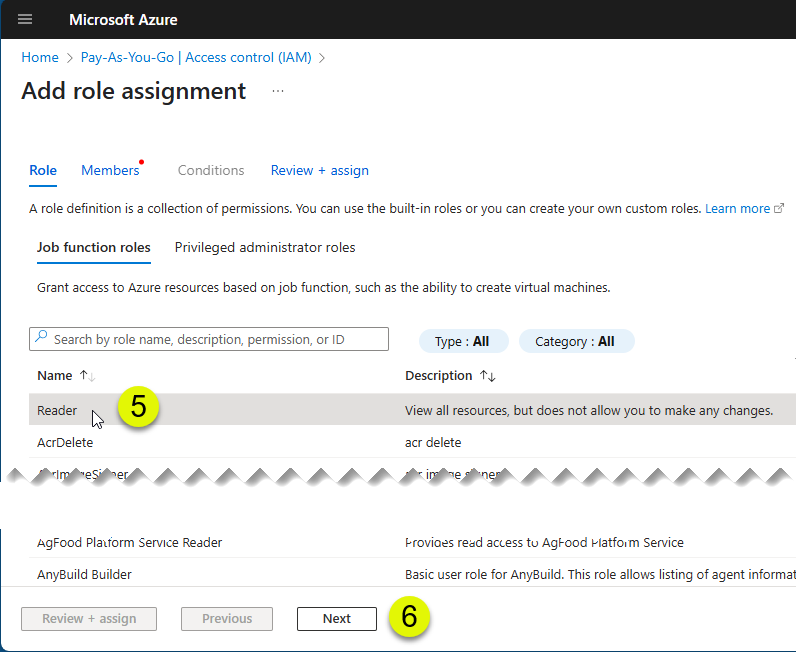
Task: Select the Reader role row
Action: coord(412,410)
